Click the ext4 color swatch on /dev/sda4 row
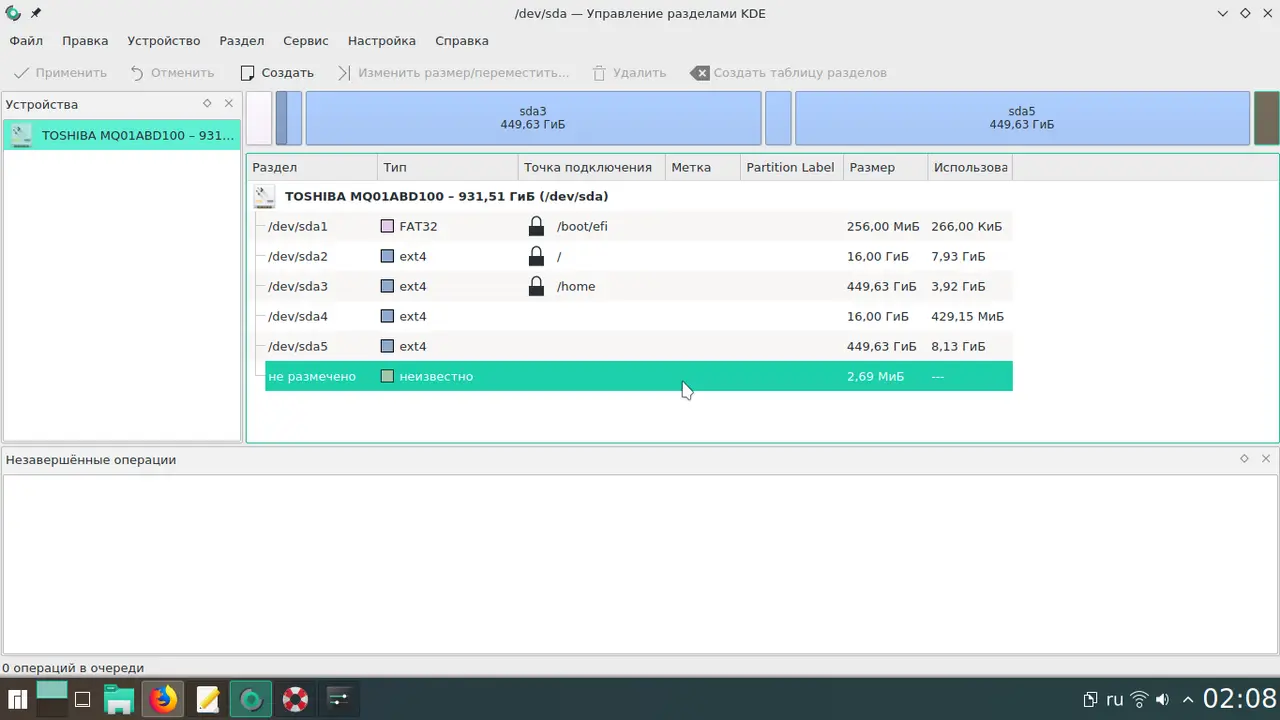This screenshot has width=1280, height=720. pyautogui.click(x=387, y=316)
